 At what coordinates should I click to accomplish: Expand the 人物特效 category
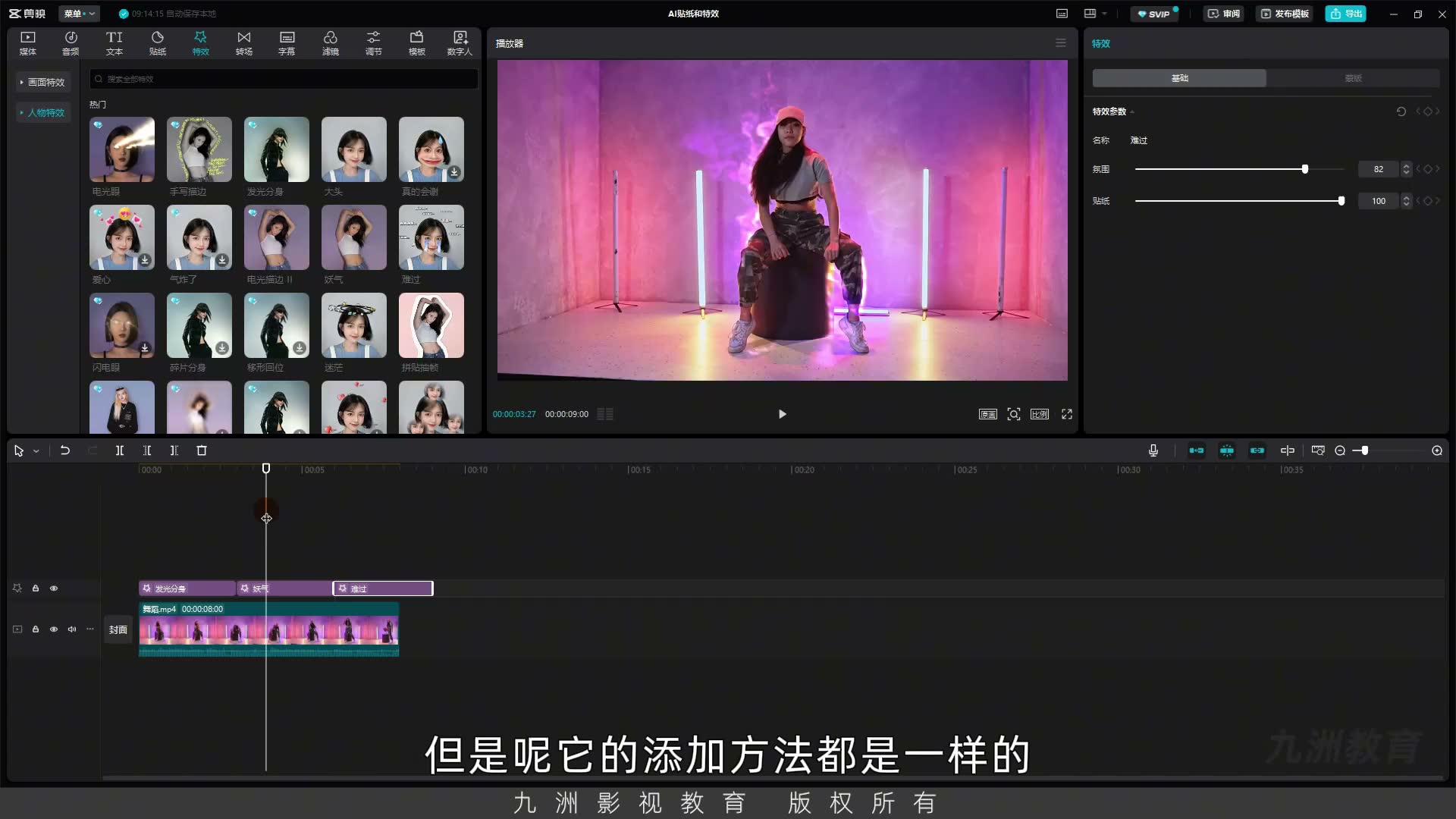[42, 112]
